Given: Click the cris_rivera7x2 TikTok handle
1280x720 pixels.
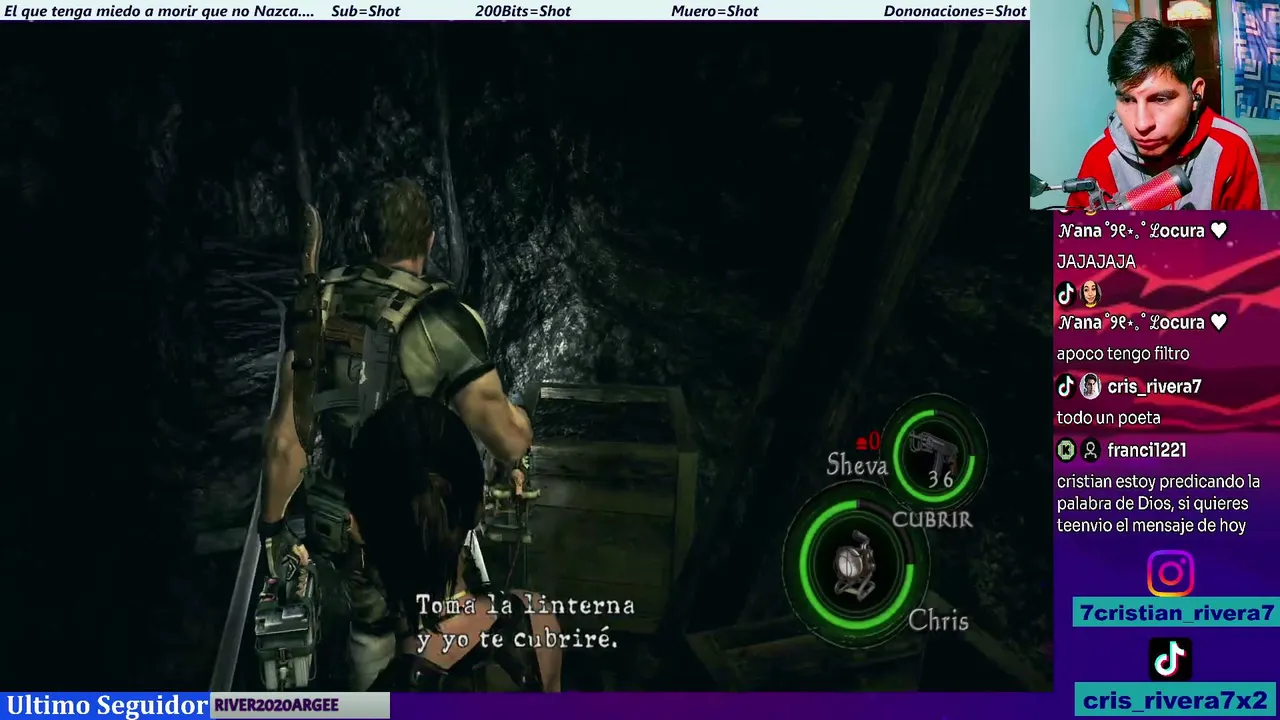Looking at the screenshot, I should click(1176, 700).
